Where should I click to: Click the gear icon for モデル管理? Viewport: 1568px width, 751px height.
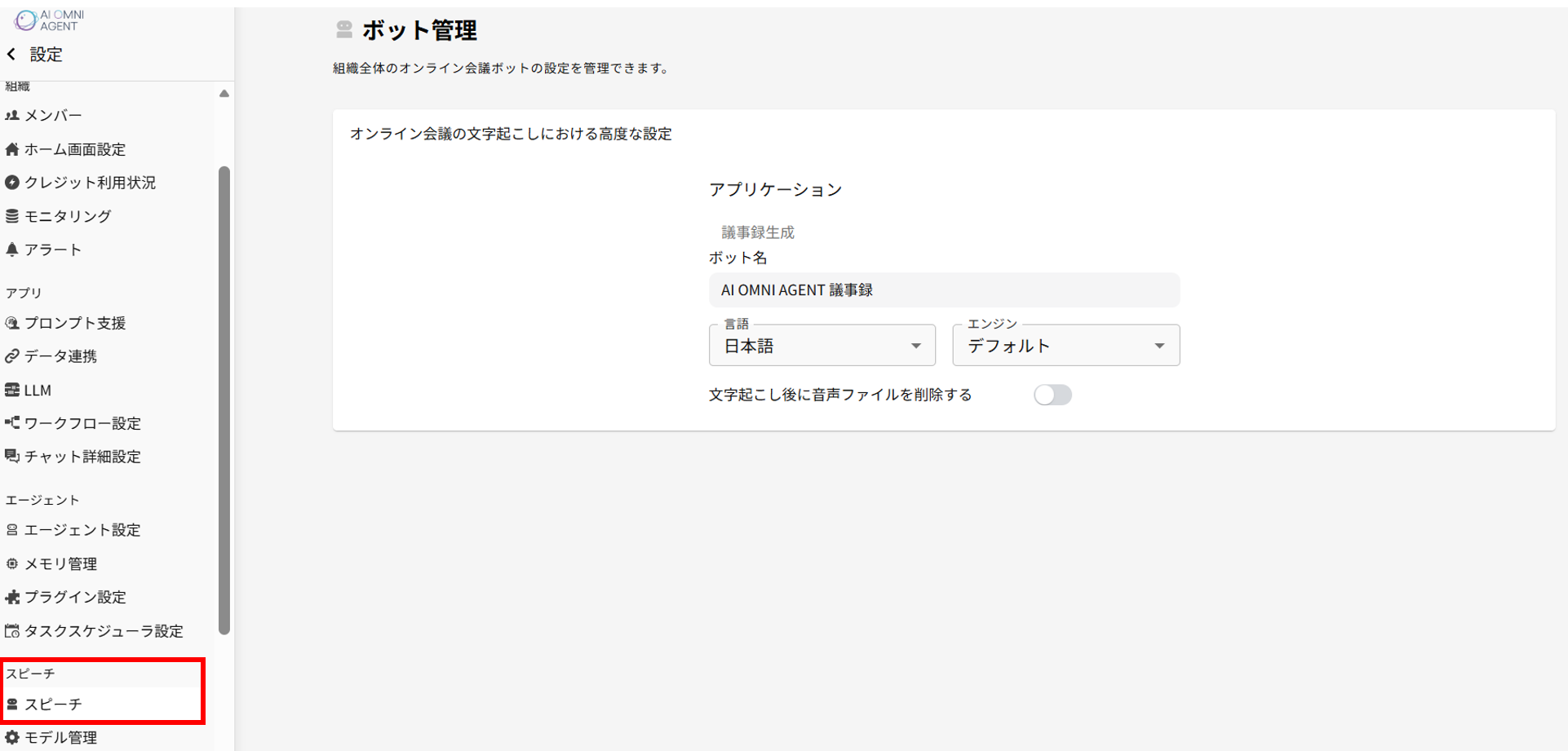12,737
